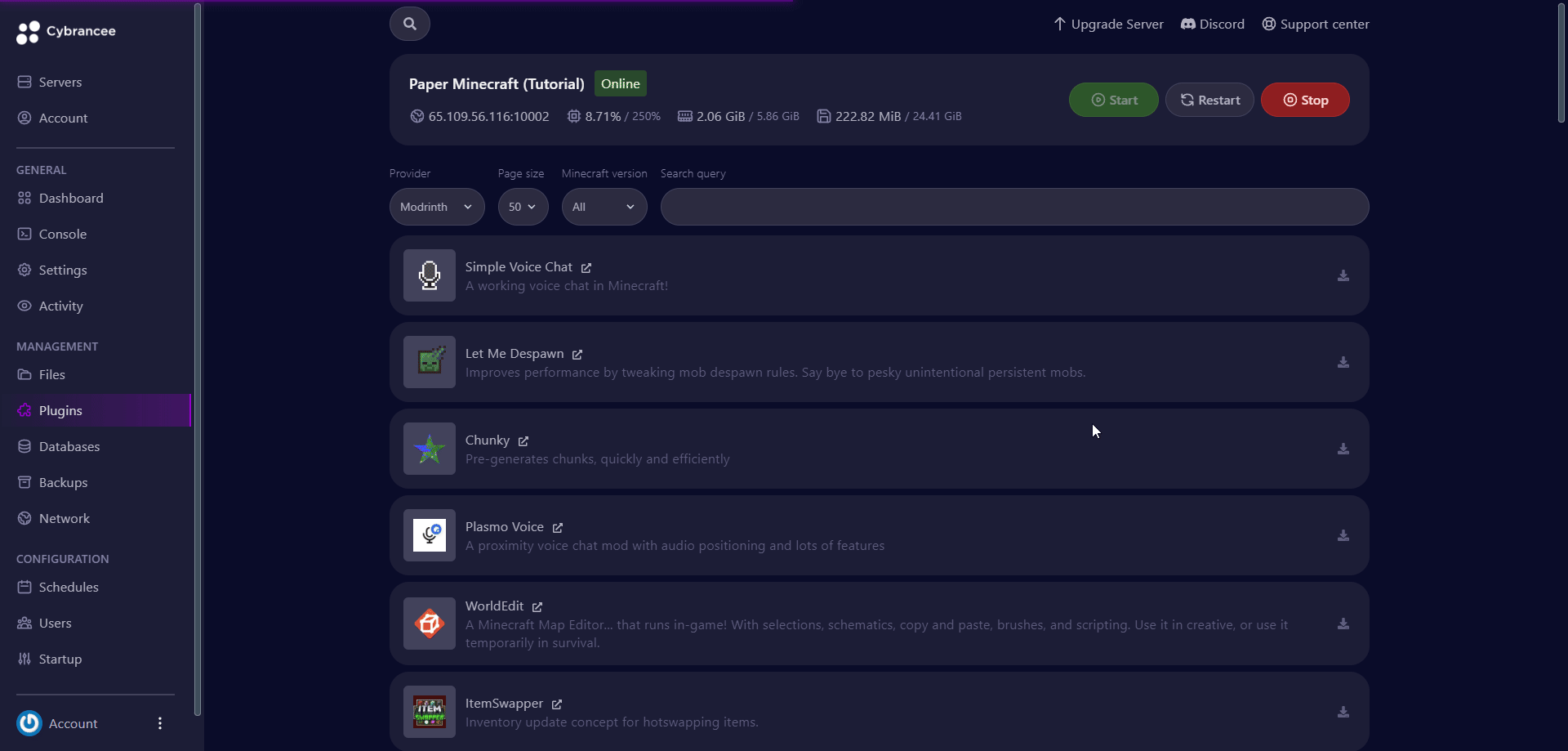Click the Simple Voice Chat microphone thumbnail

[430, 275]
